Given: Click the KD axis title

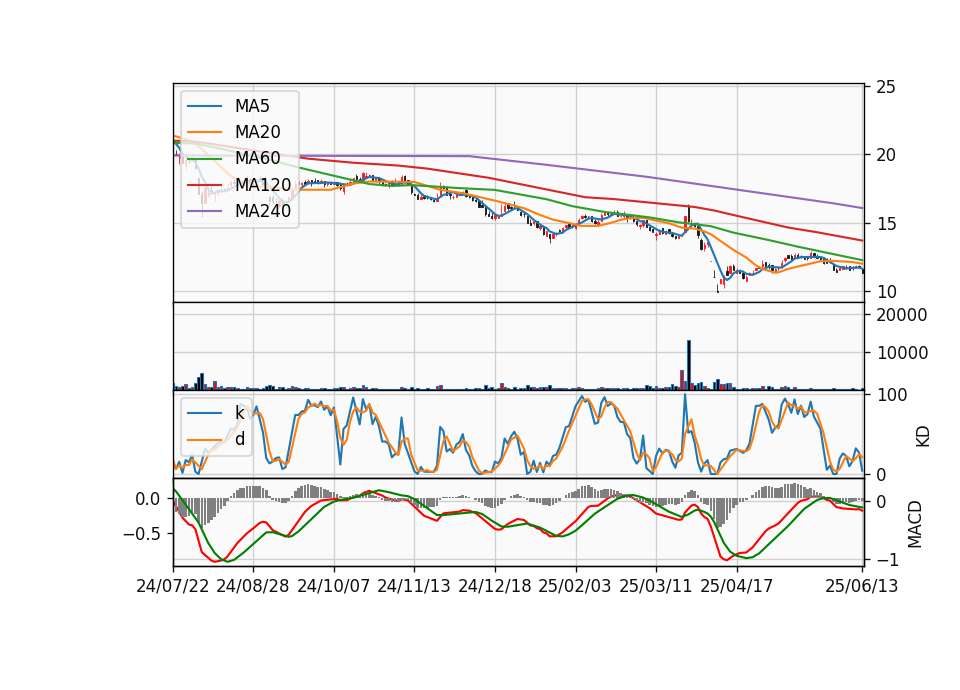Looking at the screenshot, I should (x=923, y=437).
